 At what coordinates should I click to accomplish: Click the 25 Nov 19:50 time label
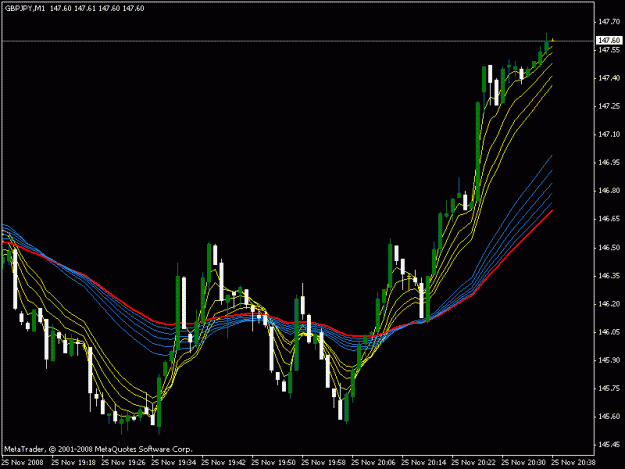pyautogui.click(x=273, y=463)
